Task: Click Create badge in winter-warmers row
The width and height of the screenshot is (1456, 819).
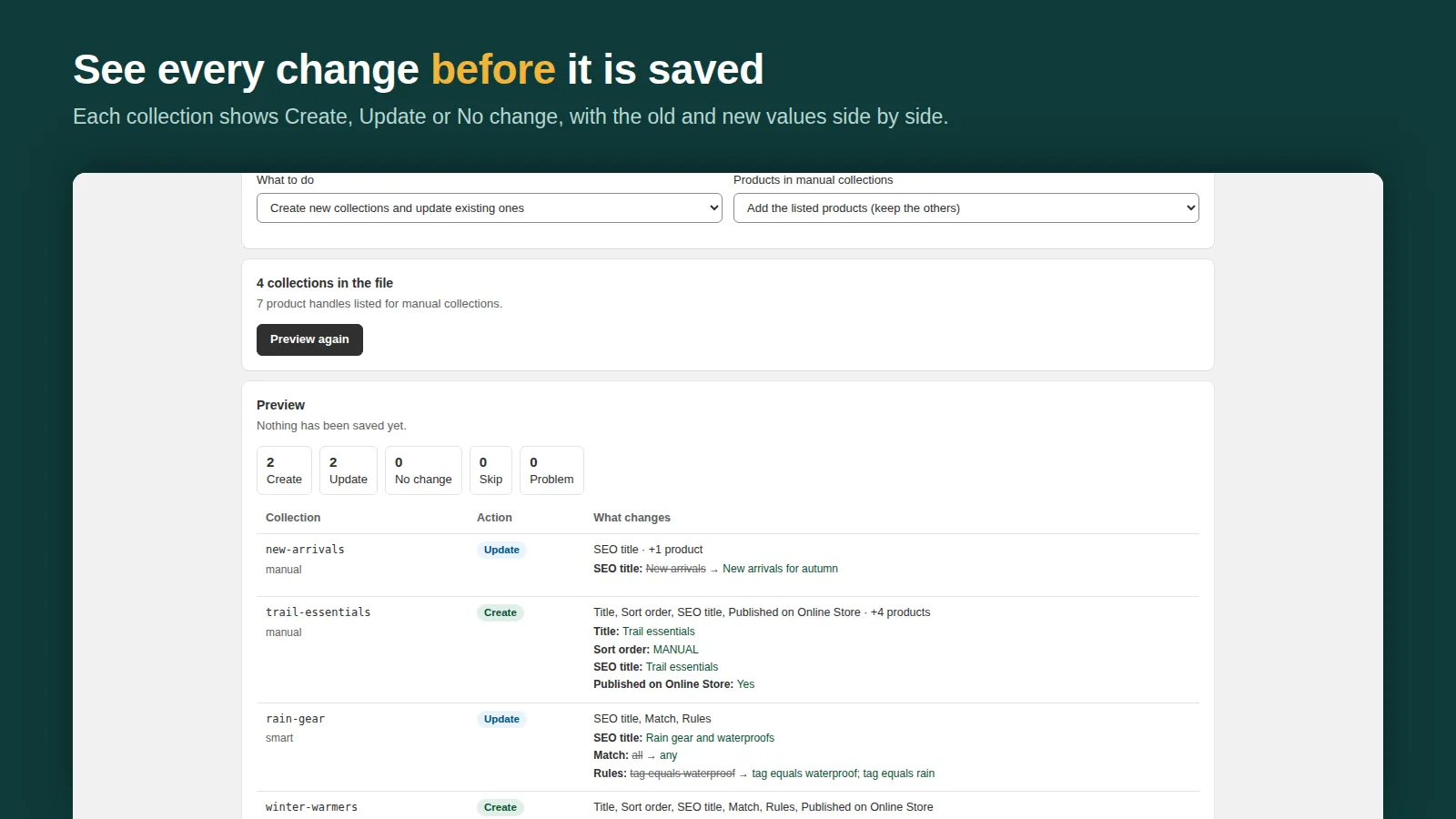Action: click(x=500, y=807)
